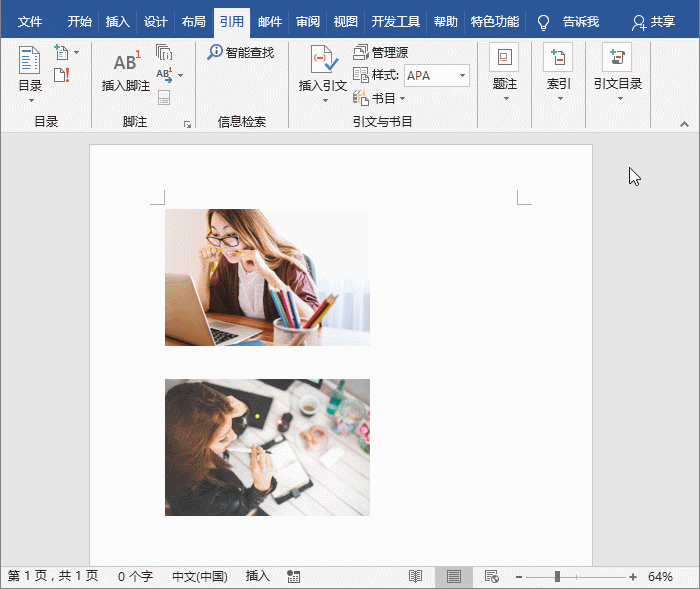Click the 索引 index icon
This screenshot has width=700, height=589.
click(558, 57)
